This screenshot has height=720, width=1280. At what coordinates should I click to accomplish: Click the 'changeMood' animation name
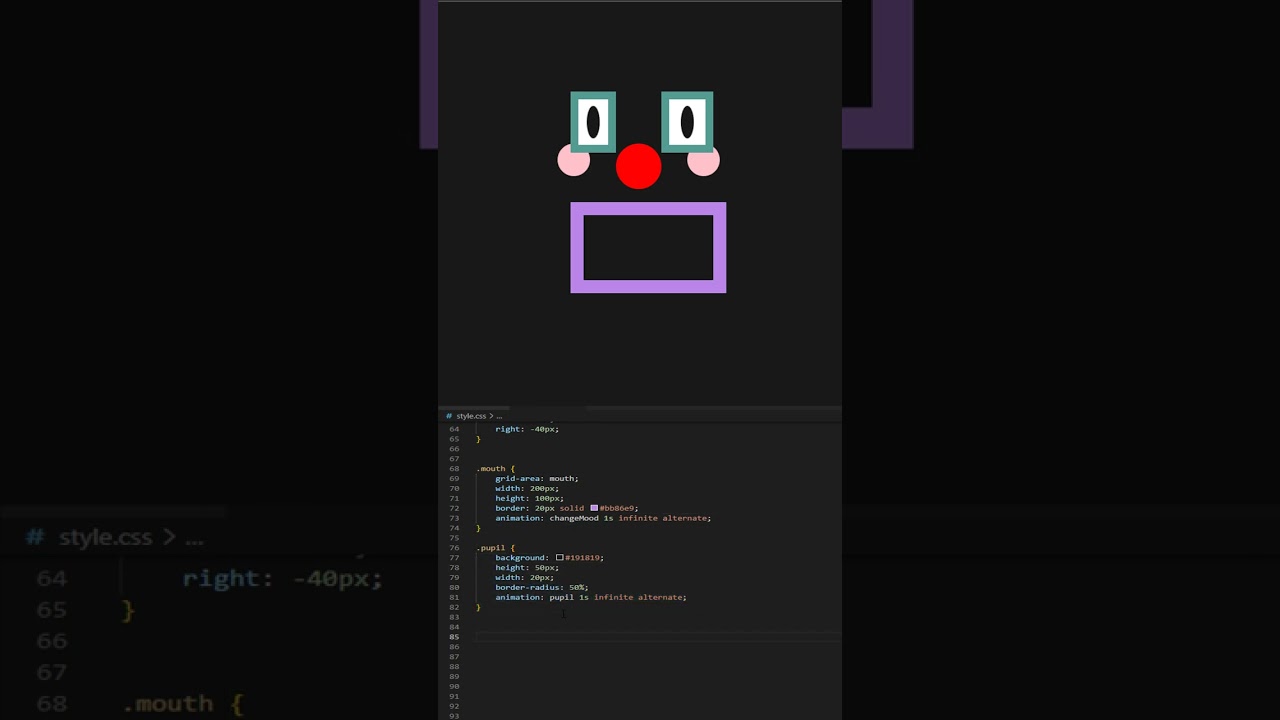pyautogui.click(x=573, y=518)
